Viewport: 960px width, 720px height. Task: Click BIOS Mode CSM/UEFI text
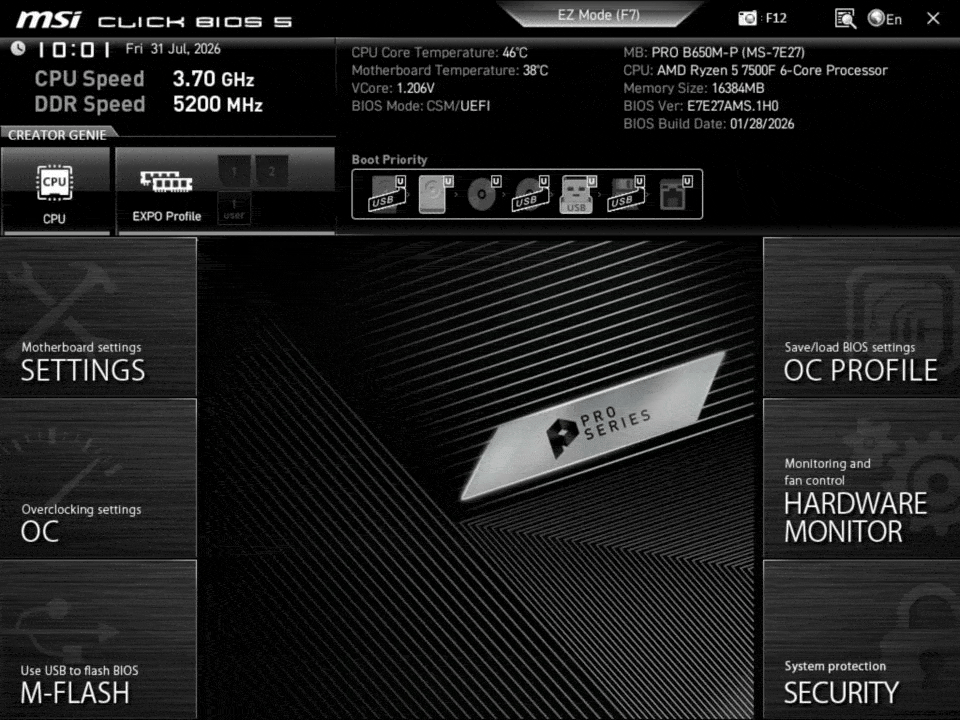421,106
